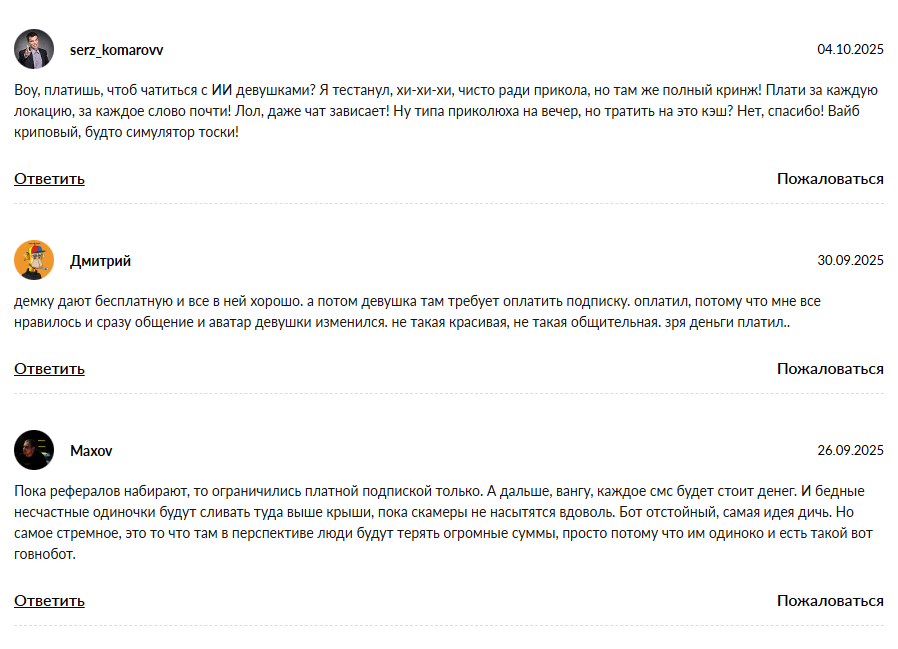
Task: Open the serz_komarovv username profile
Action: pos(116,49)
